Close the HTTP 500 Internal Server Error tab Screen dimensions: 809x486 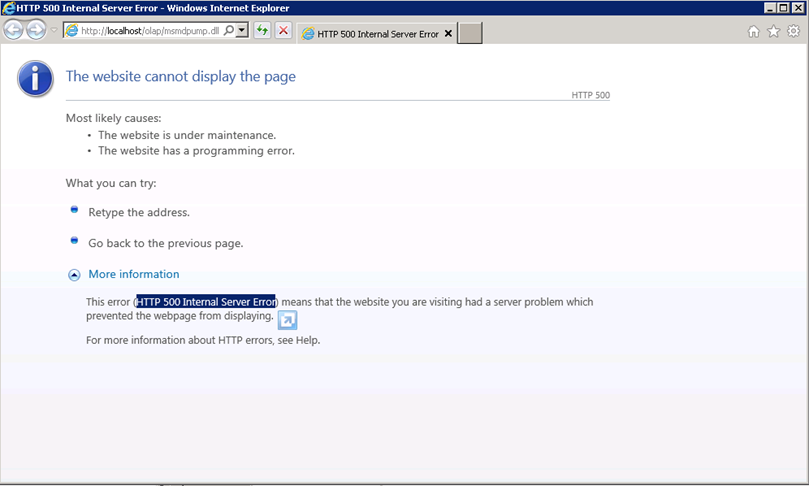coord(448,33)
